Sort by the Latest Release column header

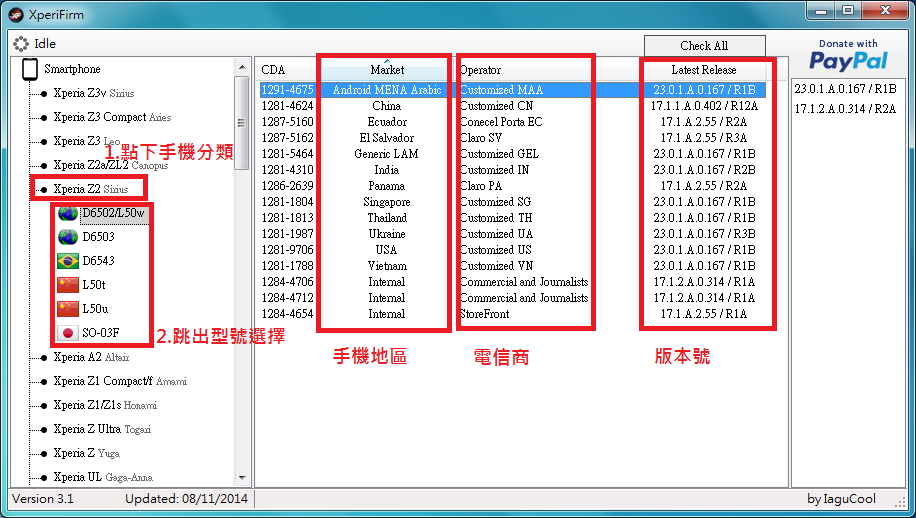click(704, 70)
